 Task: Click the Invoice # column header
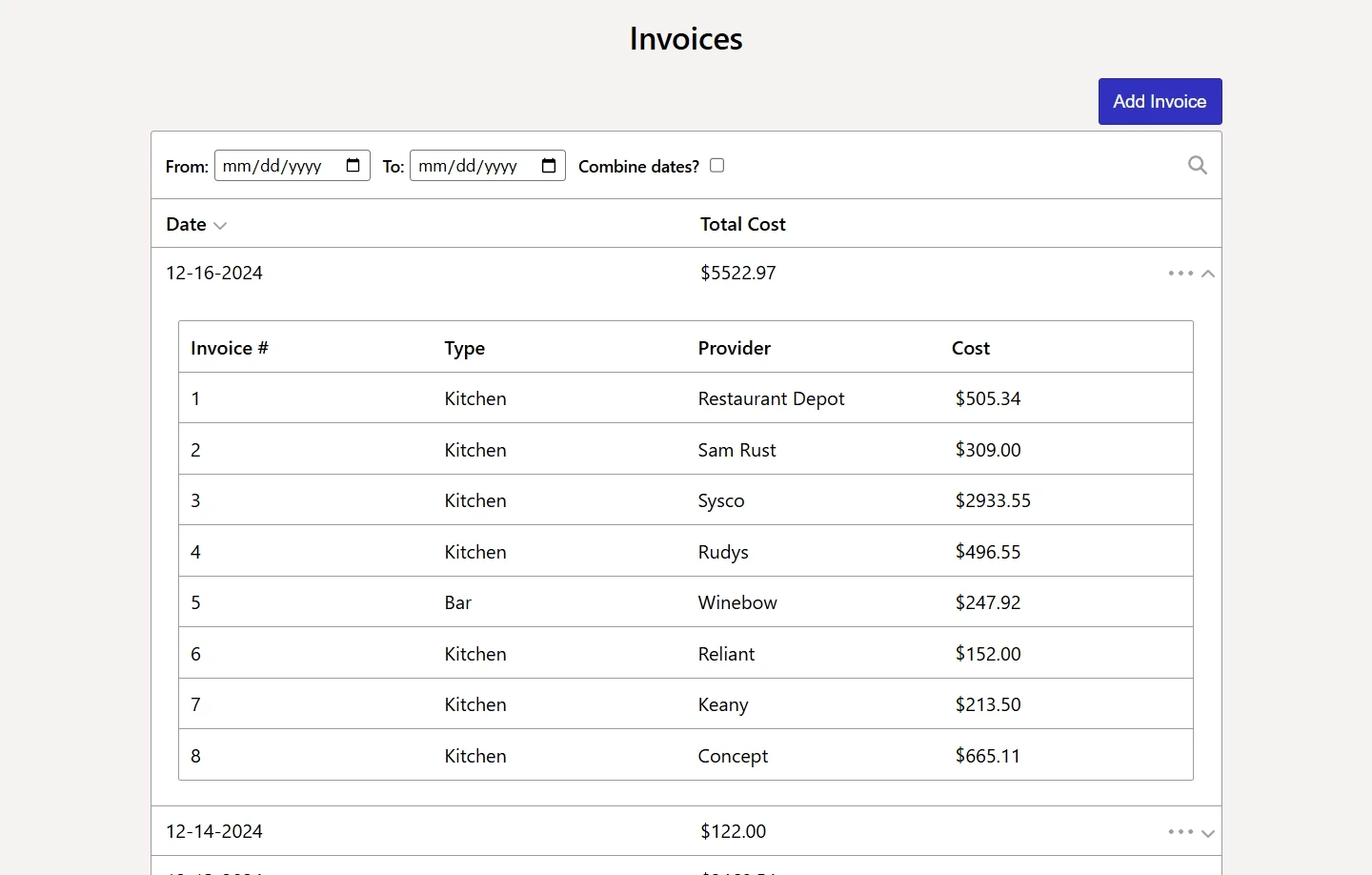229,348
